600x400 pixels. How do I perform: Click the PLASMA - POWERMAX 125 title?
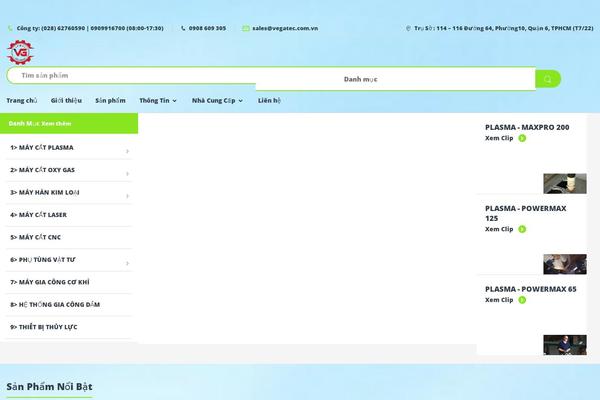[x=526, y=213]
